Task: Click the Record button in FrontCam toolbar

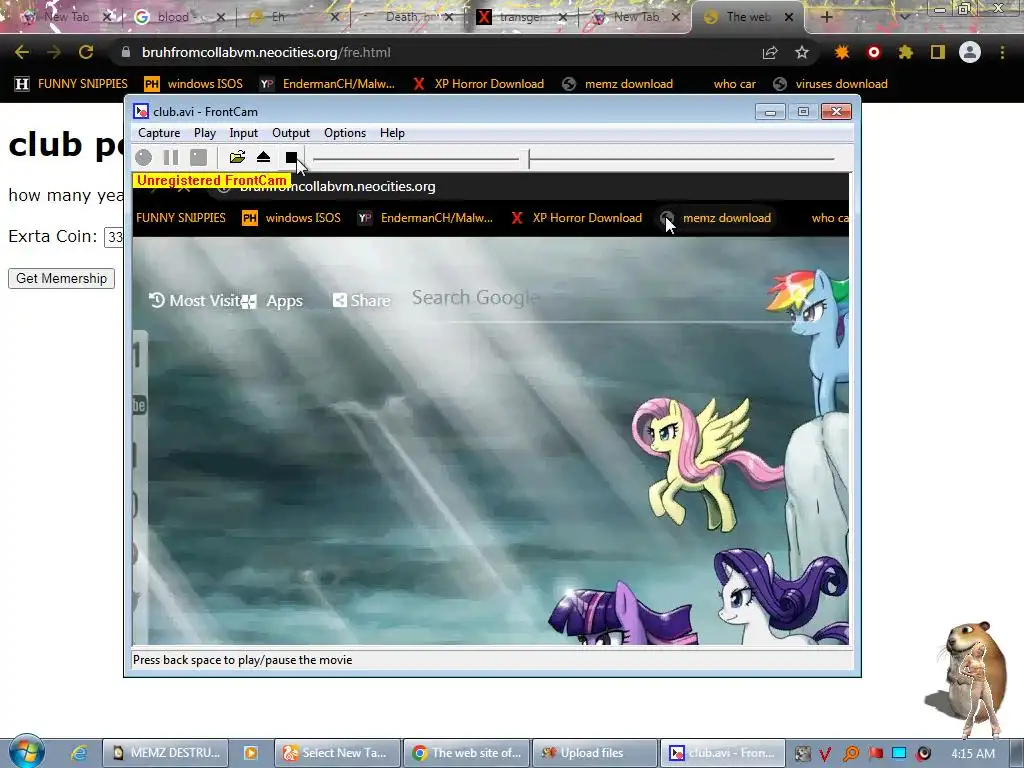Action: (x=144, y=157)
